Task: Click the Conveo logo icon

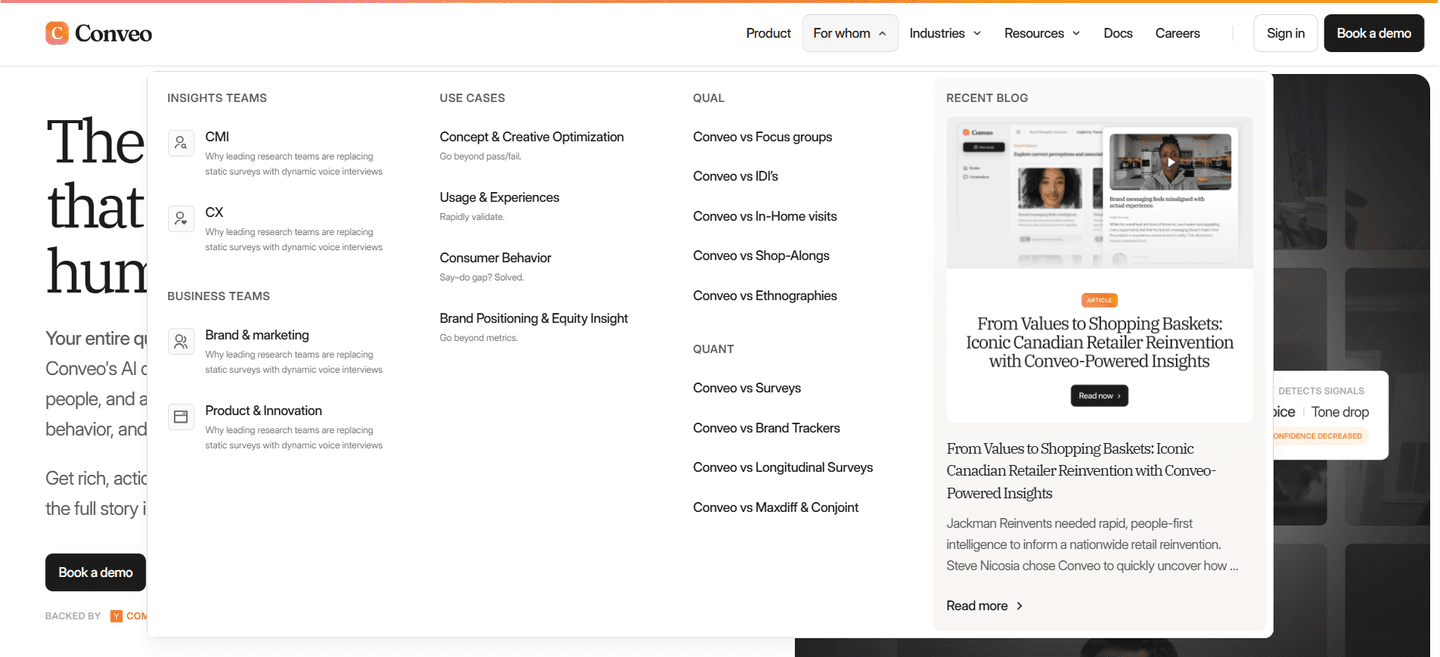Action: (x=57, y=33)
